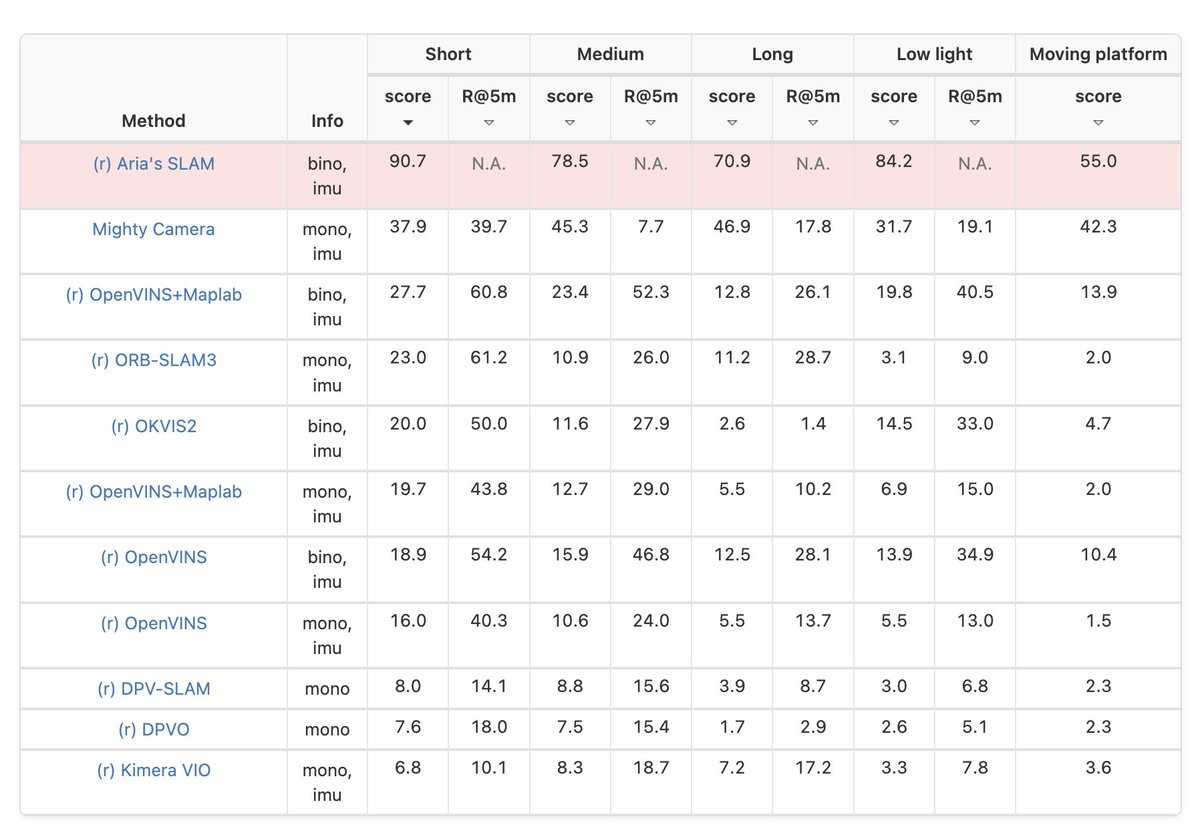Viewport: 1200px width, 835px height.
Task: Select ORB-SLAM3 long R@5m 28.7
Action: click(813, 358)
